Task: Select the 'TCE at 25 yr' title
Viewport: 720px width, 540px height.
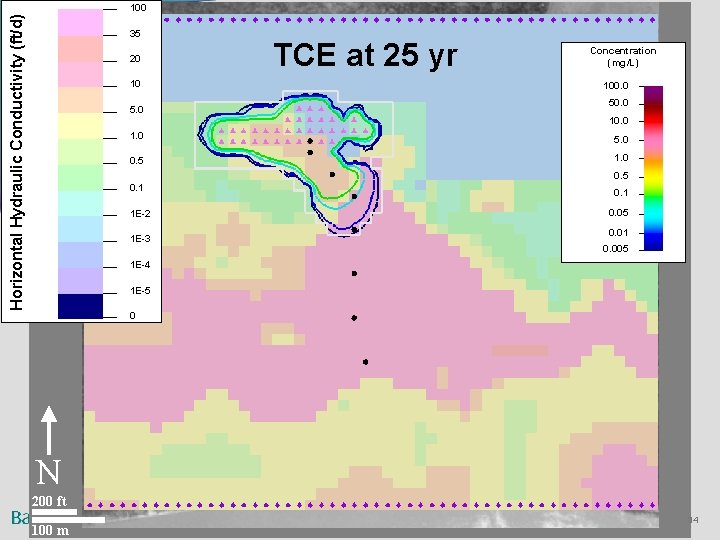Action: pos(366,55)
